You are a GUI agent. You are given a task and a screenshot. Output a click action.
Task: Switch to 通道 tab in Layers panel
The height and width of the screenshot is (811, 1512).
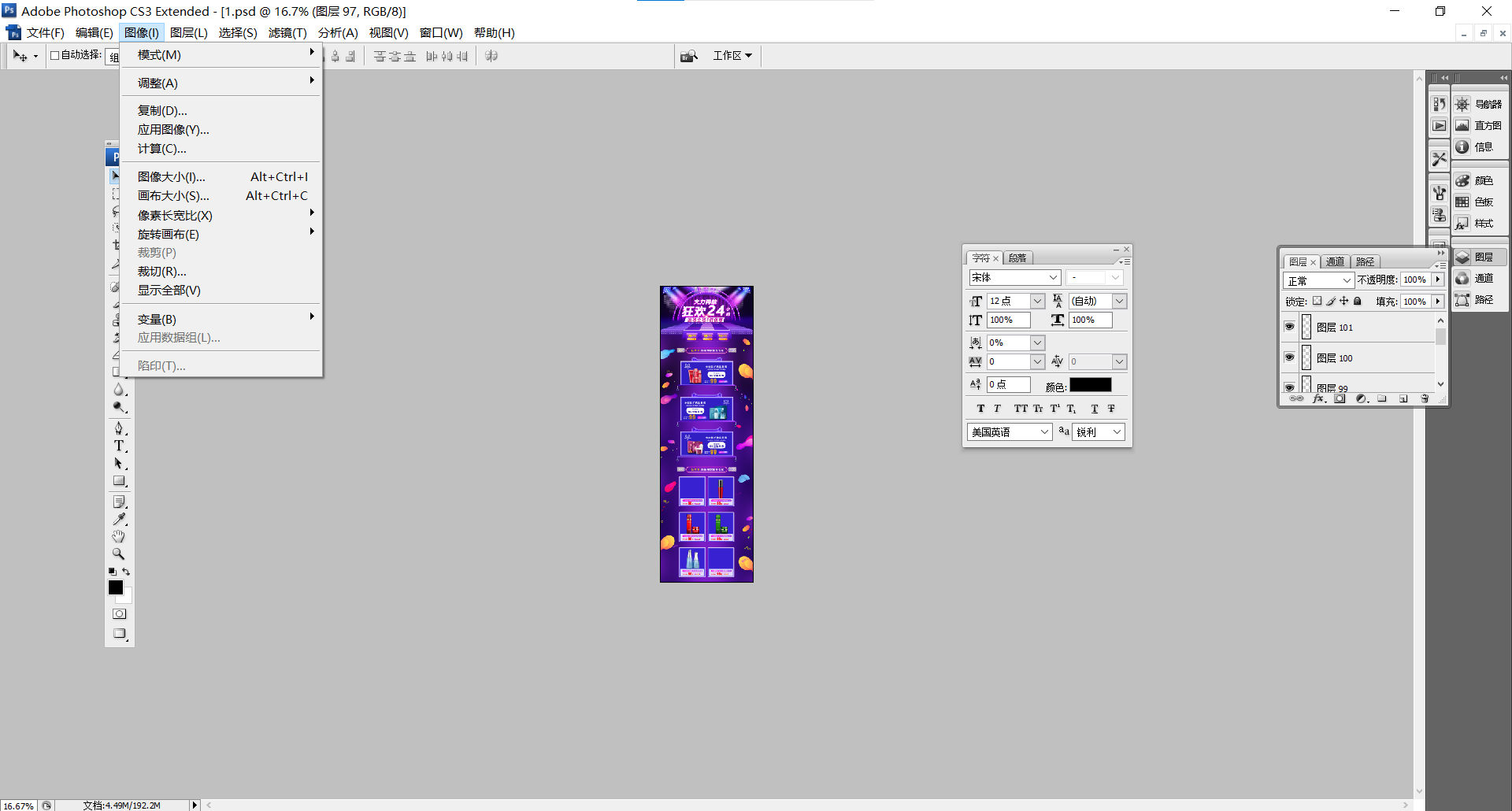point(1335,261)
